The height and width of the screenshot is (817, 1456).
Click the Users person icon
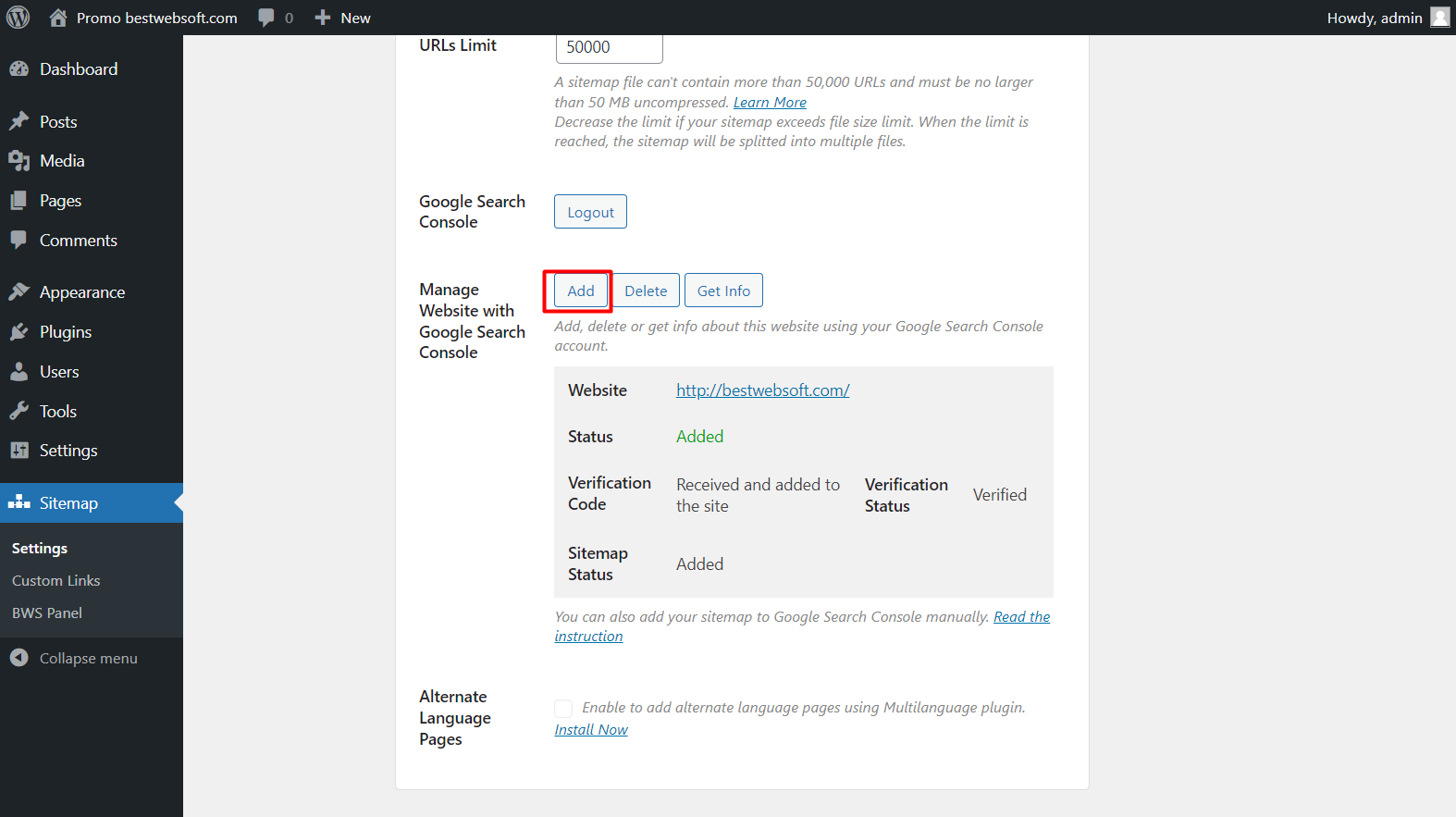pyautogui.click(x=19, y=372)
